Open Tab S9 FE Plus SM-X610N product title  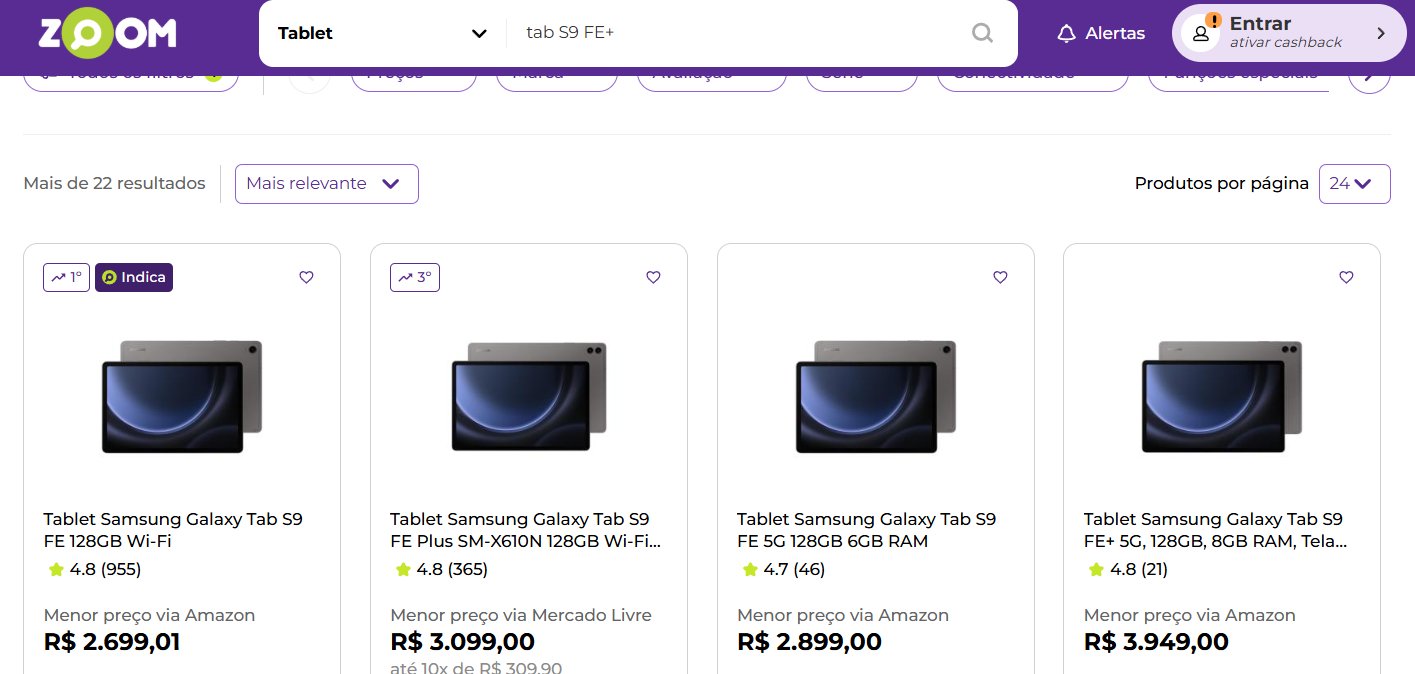coord(526,530)
